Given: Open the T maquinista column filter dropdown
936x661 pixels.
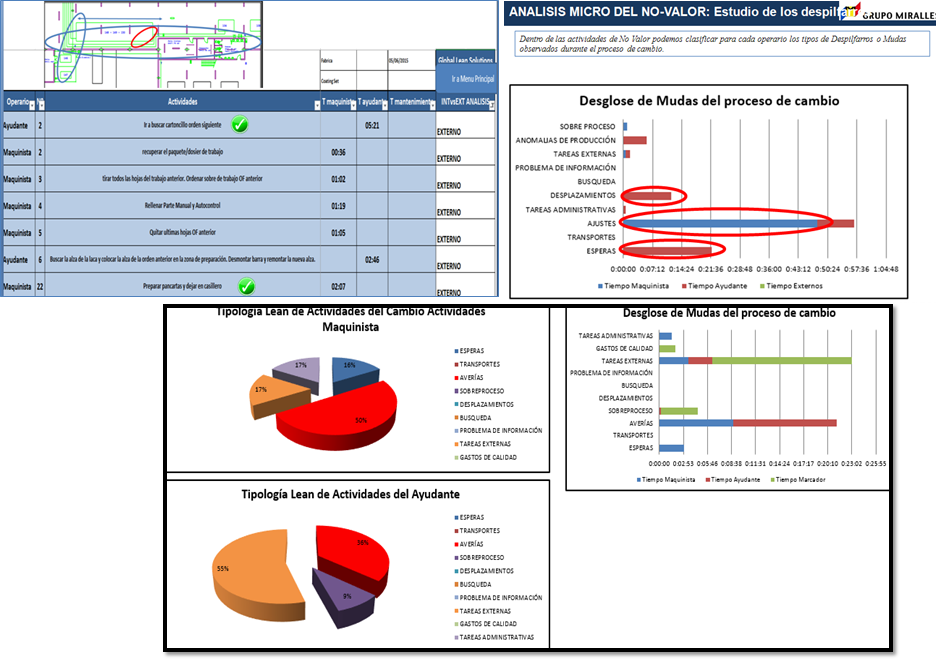Looking at the screenshot, I should (x=352, y=104).
